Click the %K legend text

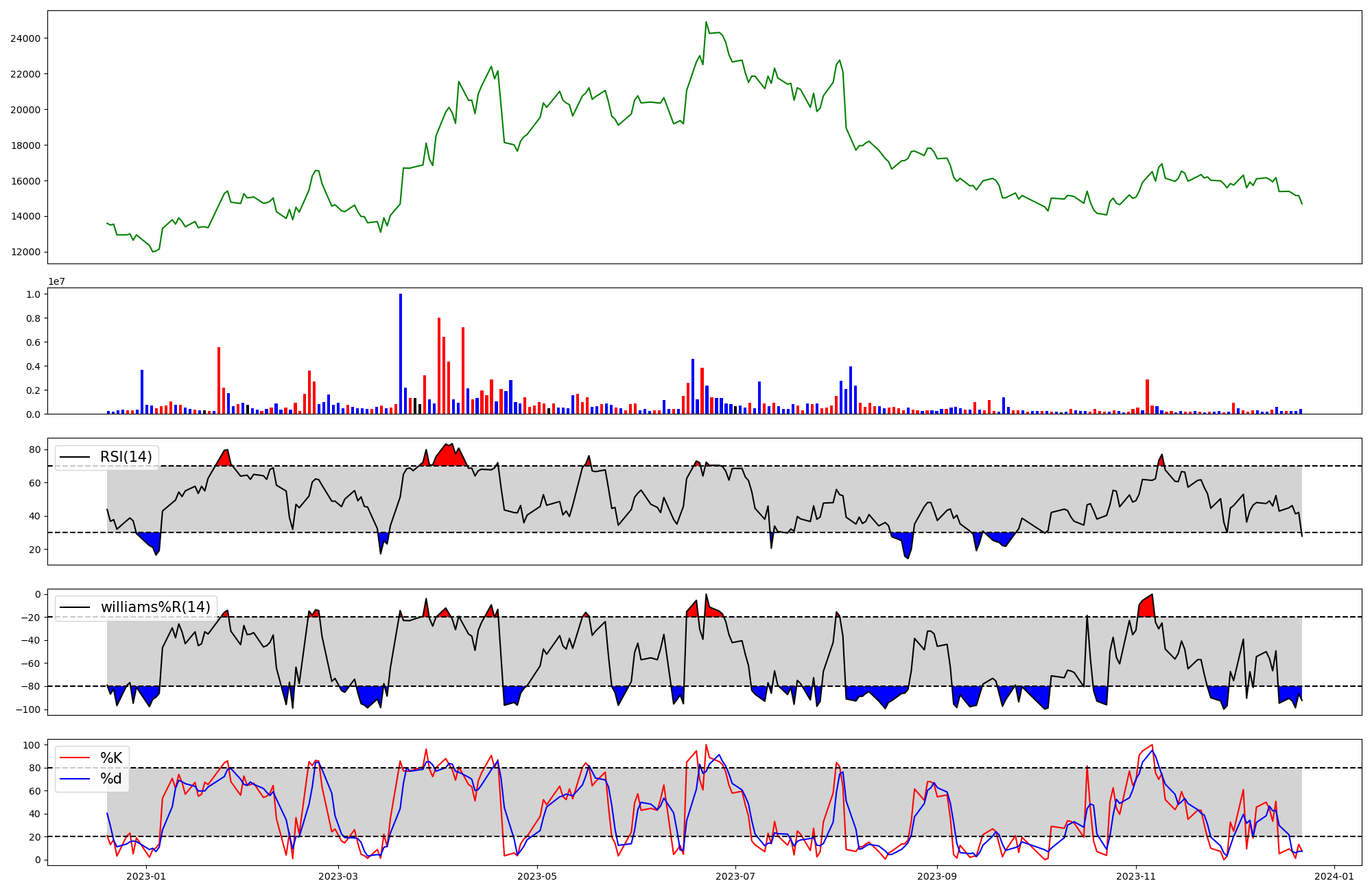click(x=111, y=758)
